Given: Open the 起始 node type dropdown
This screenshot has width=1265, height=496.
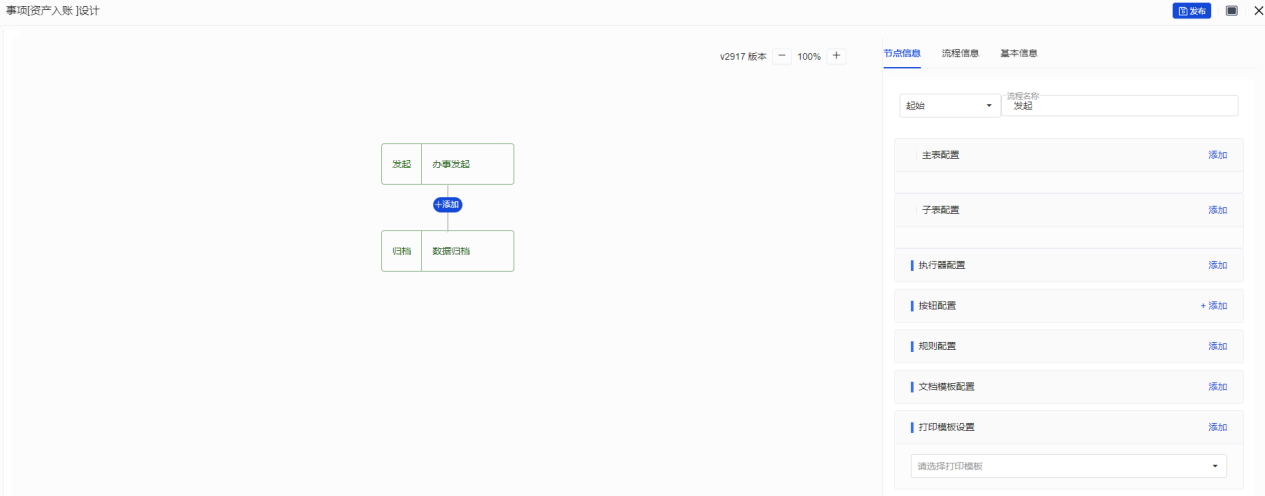Looking at the screenshot, I should tap(949, 106).
